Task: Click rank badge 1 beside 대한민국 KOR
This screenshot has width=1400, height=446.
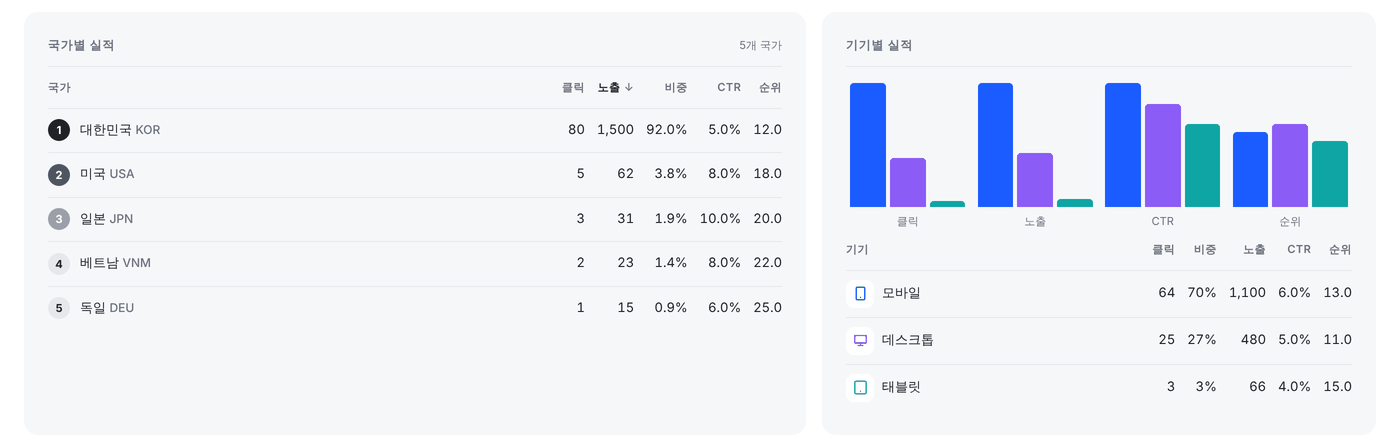Action: tap(59, 130)
